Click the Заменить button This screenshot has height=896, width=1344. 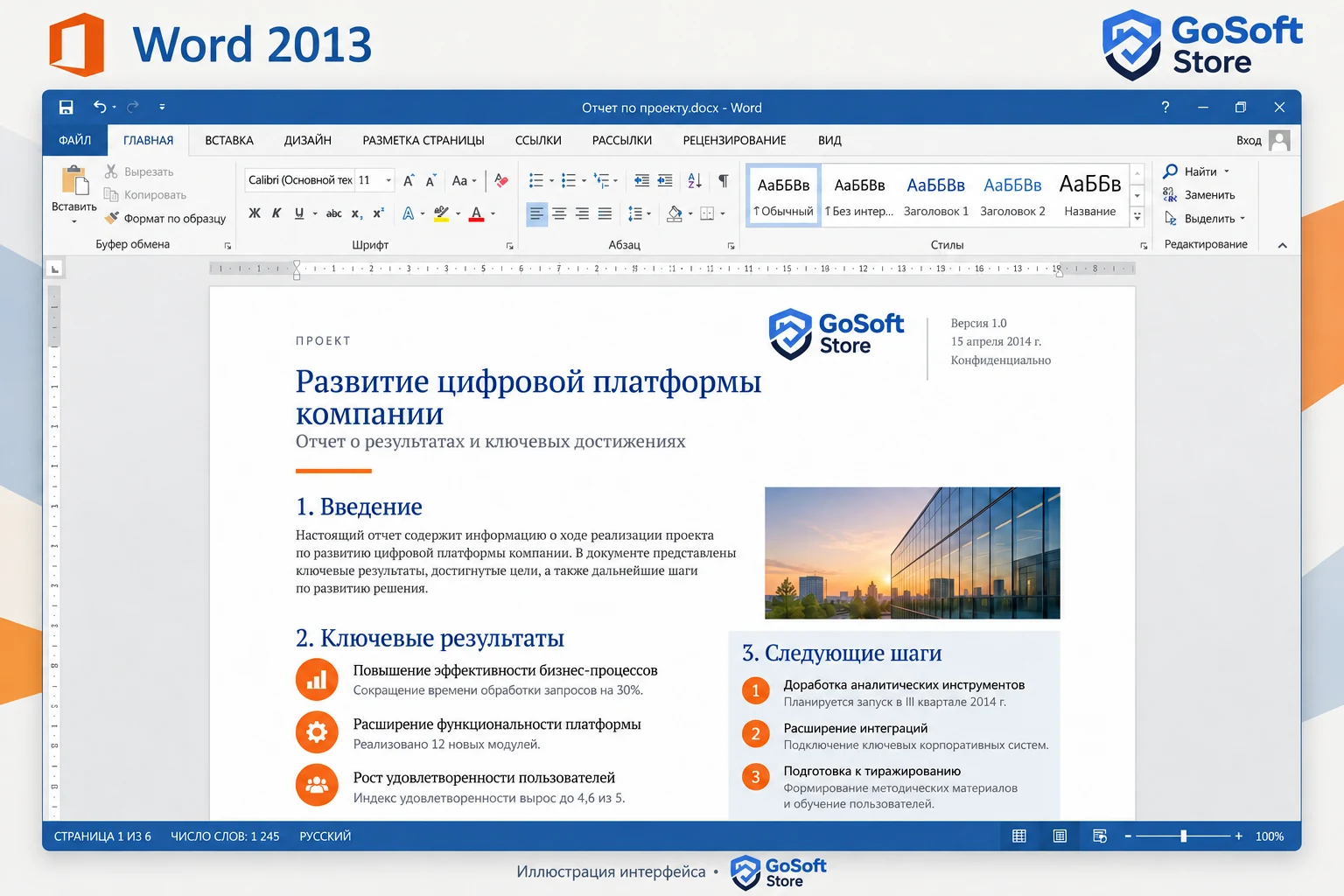point(1199,195)
